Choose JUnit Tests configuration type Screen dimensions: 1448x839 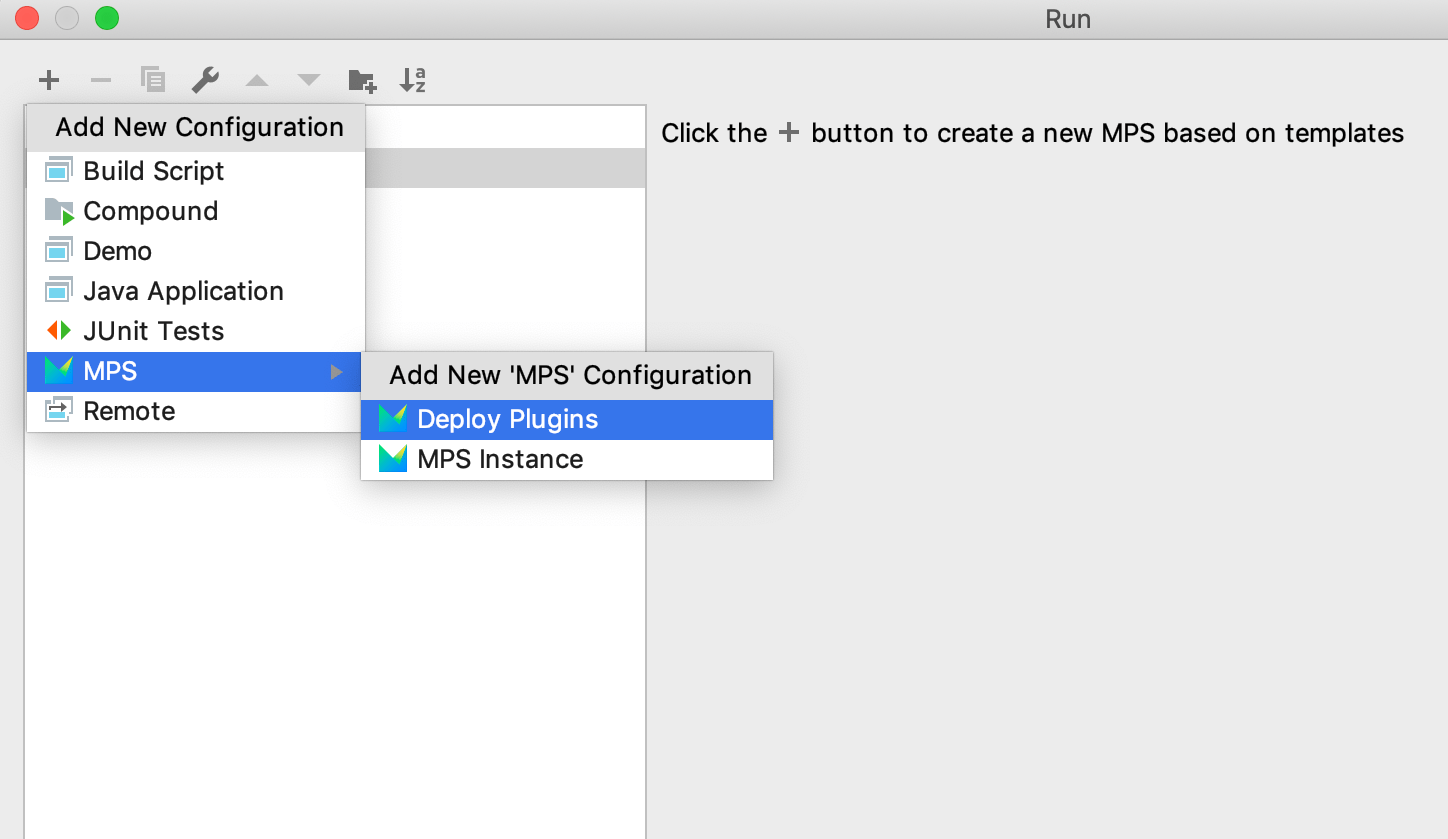pyautogui.click(x=153, y=331)
